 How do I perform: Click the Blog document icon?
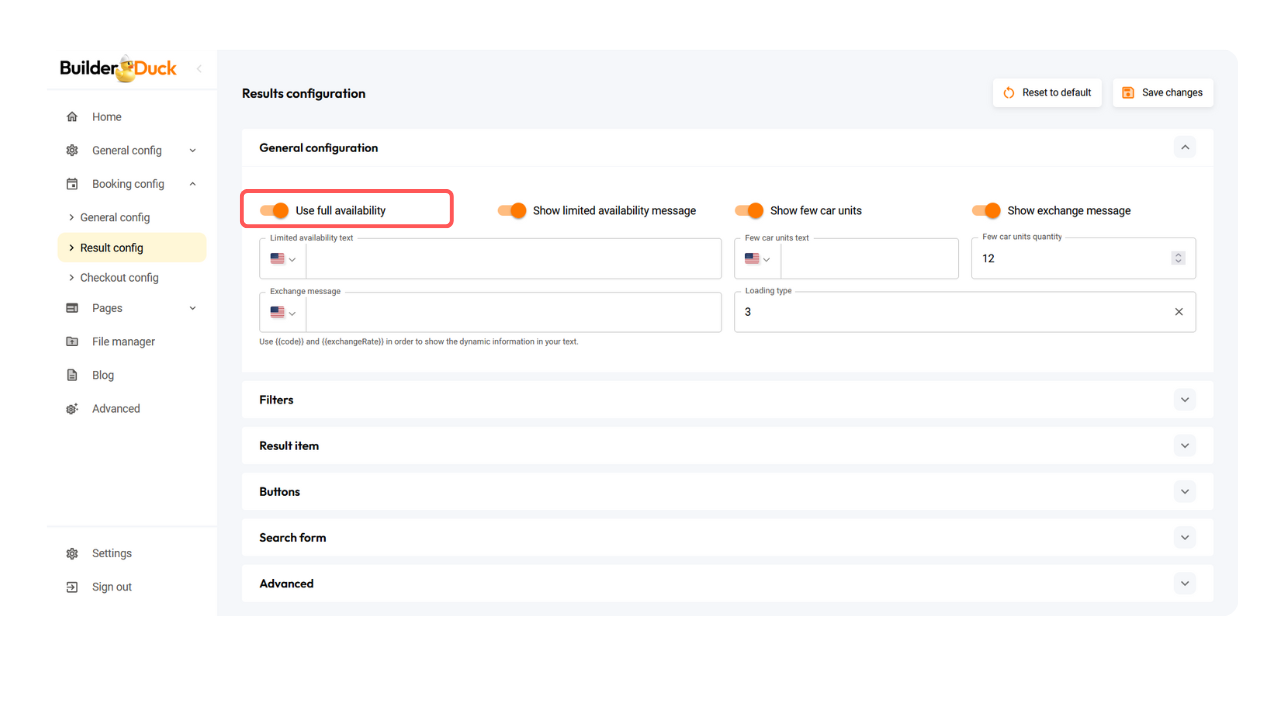pos(72,375)
